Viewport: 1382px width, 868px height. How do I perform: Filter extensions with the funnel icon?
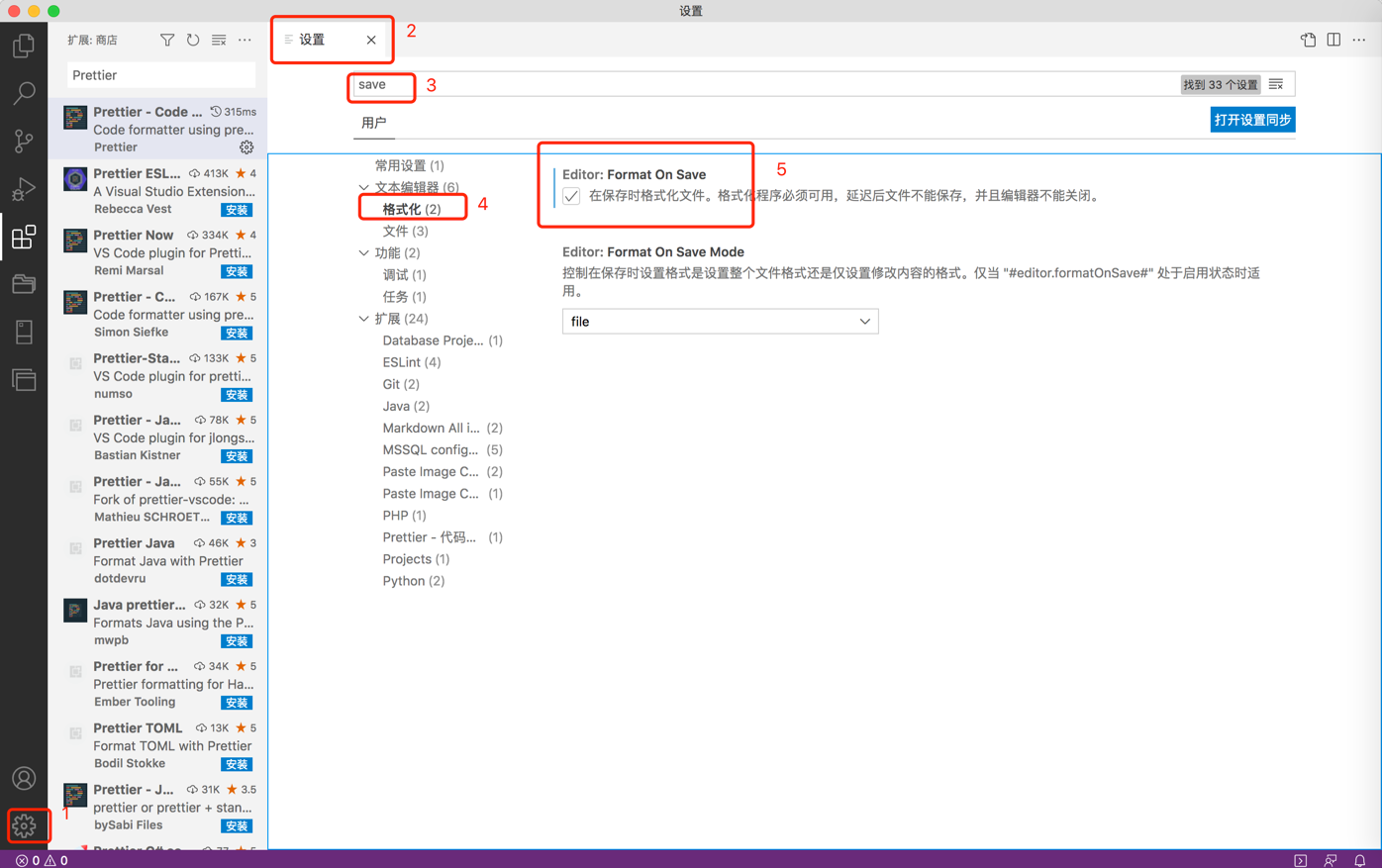point(167,40)
